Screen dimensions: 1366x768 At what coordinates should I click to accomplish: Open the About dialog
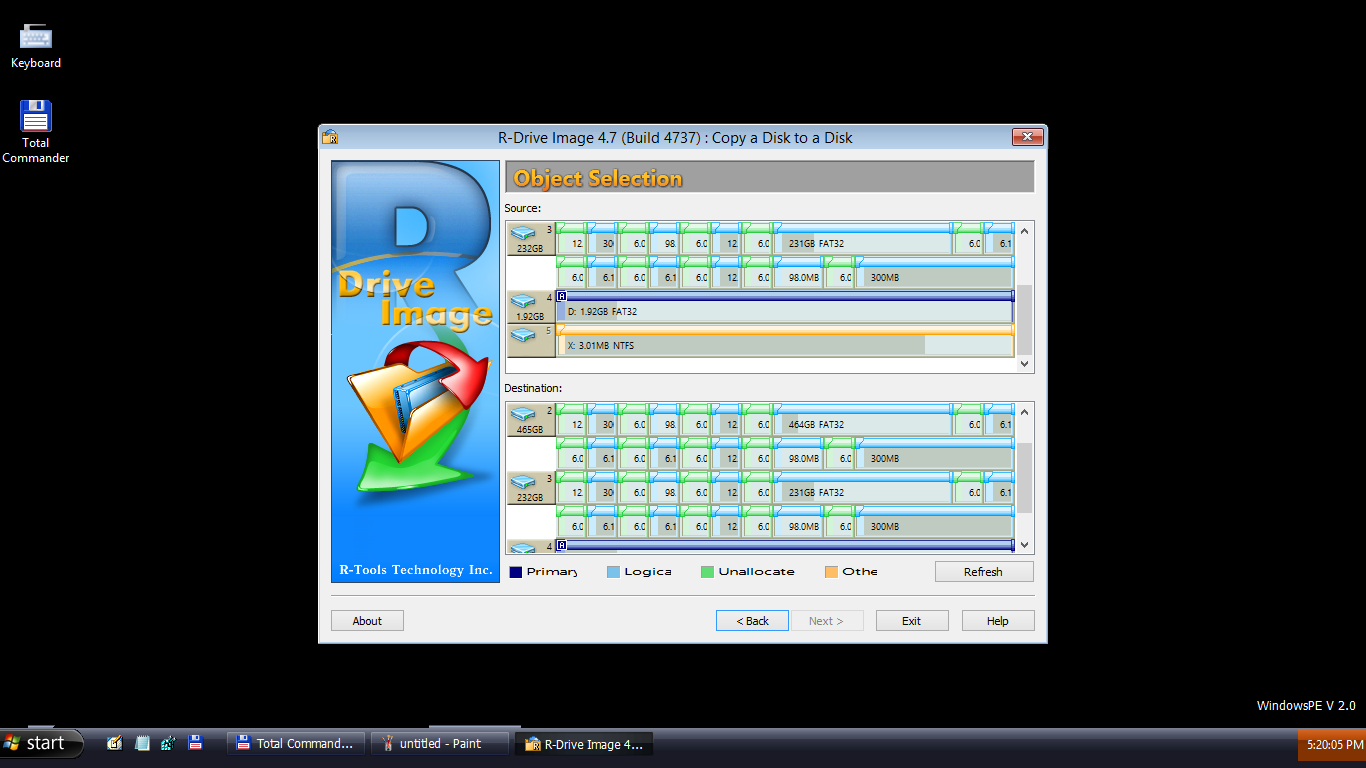click(x=367, y=620)
